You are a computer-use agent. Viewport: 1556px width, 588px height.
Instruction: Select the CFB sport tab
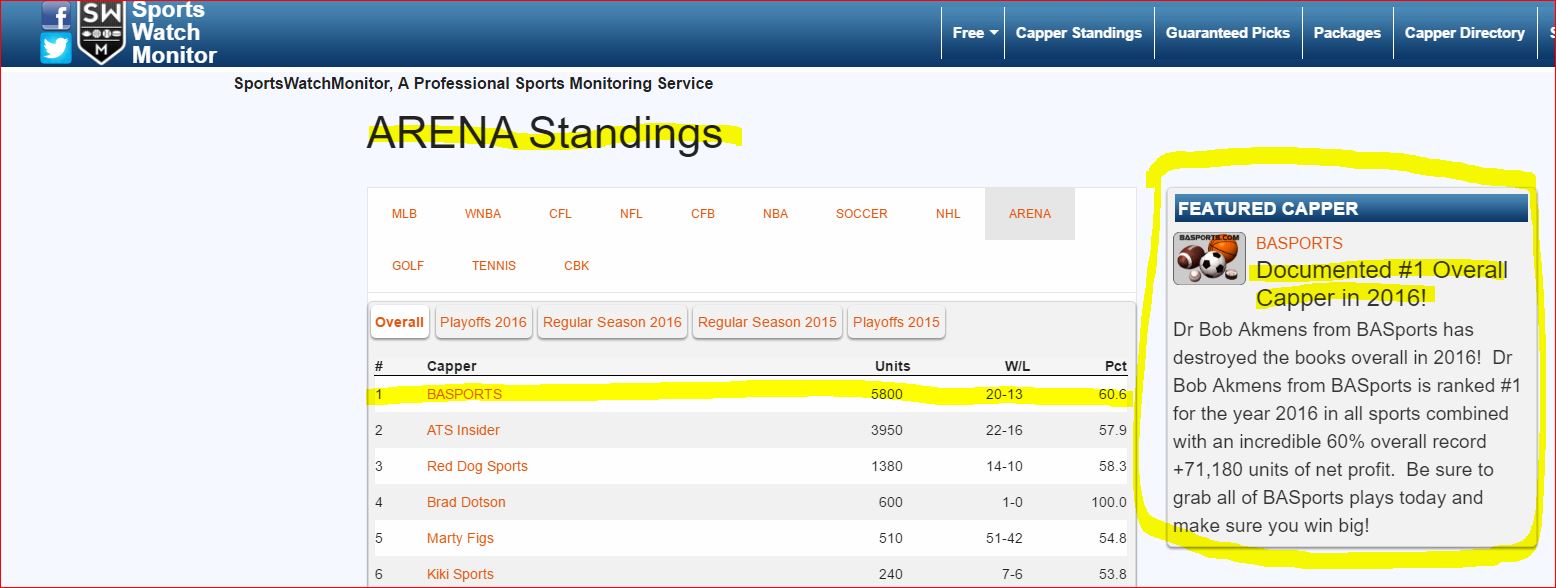point(703,214)
